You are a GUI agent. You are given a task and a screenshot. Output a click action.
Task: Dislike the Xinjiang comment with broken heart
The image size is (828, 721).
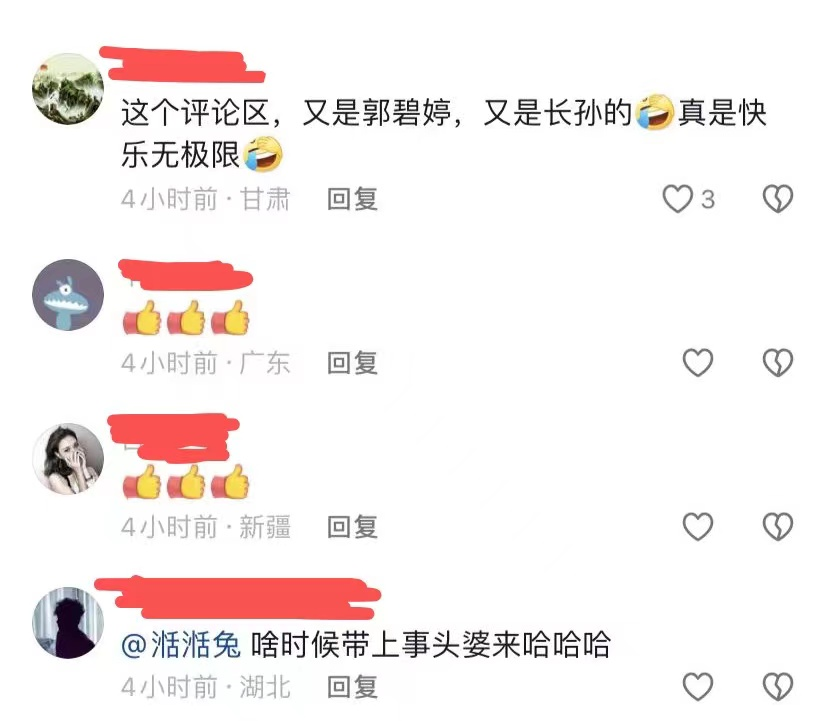pyautogui.click(x=778, y=526)
